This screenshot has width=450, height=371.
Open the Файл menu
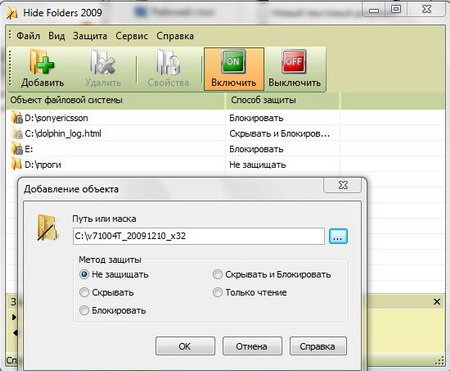(x=28, y=36)
